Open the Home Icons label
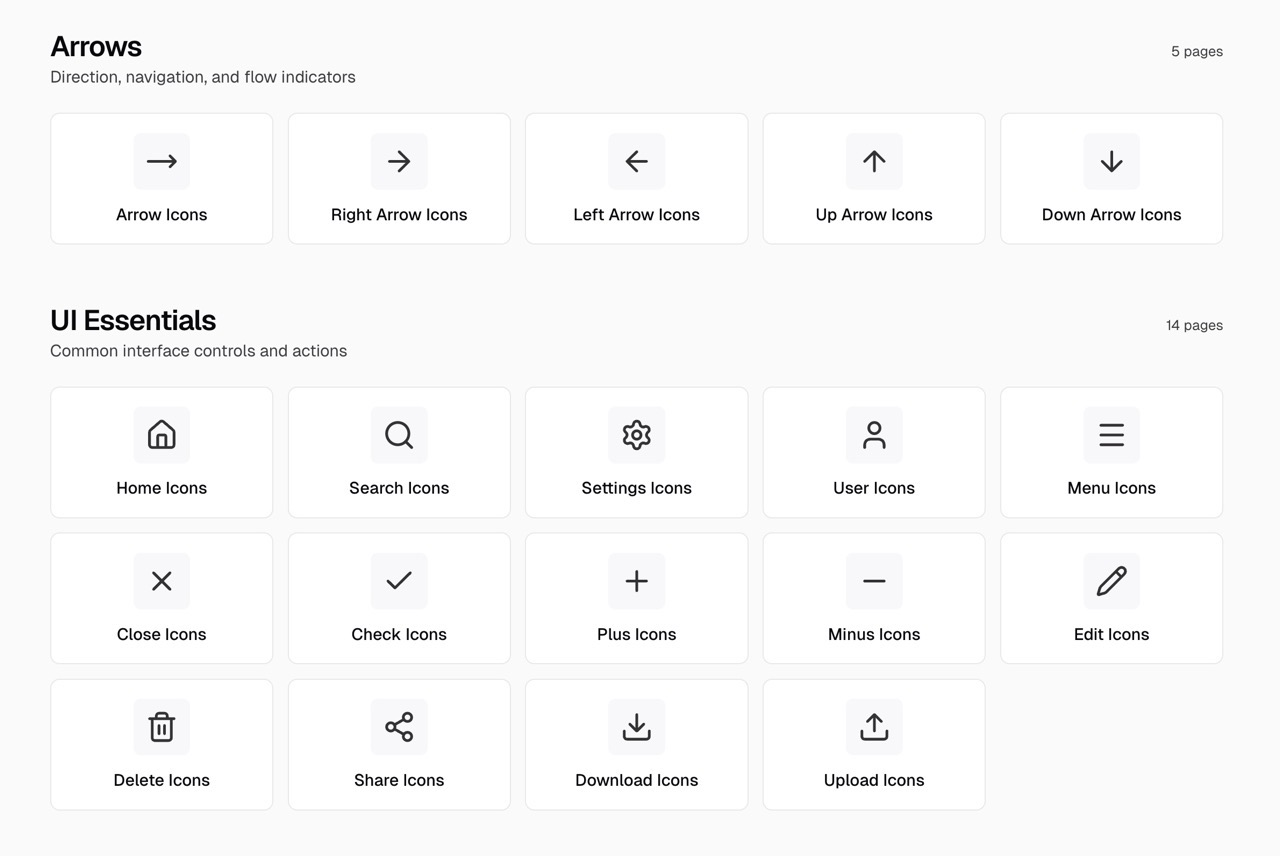The width and height of the screenshot is (1280, 856). pos(161,488)
